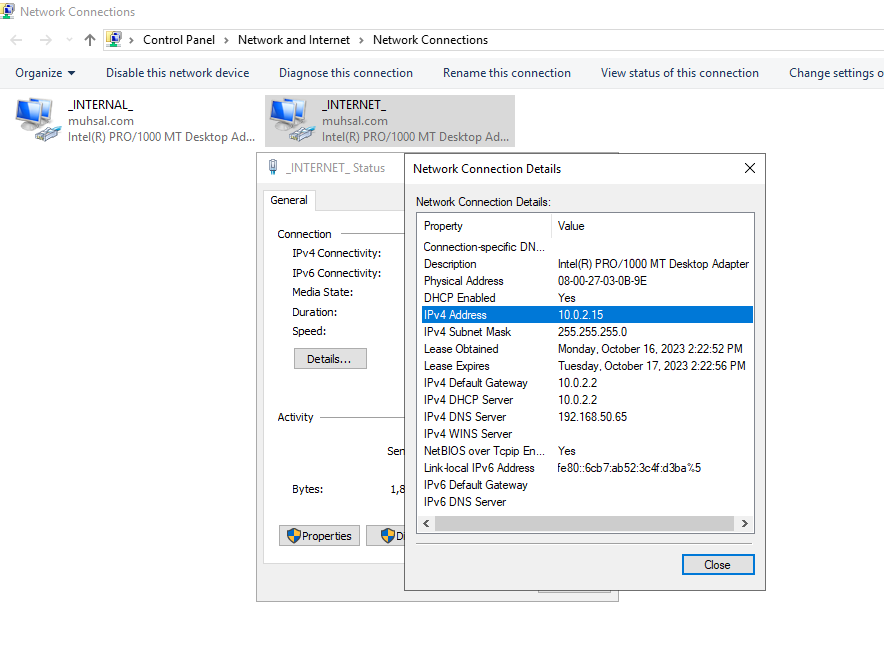Screen dimensions: 884x651
Task: Switch to the General tab
Action: click(x=289, y=200)
